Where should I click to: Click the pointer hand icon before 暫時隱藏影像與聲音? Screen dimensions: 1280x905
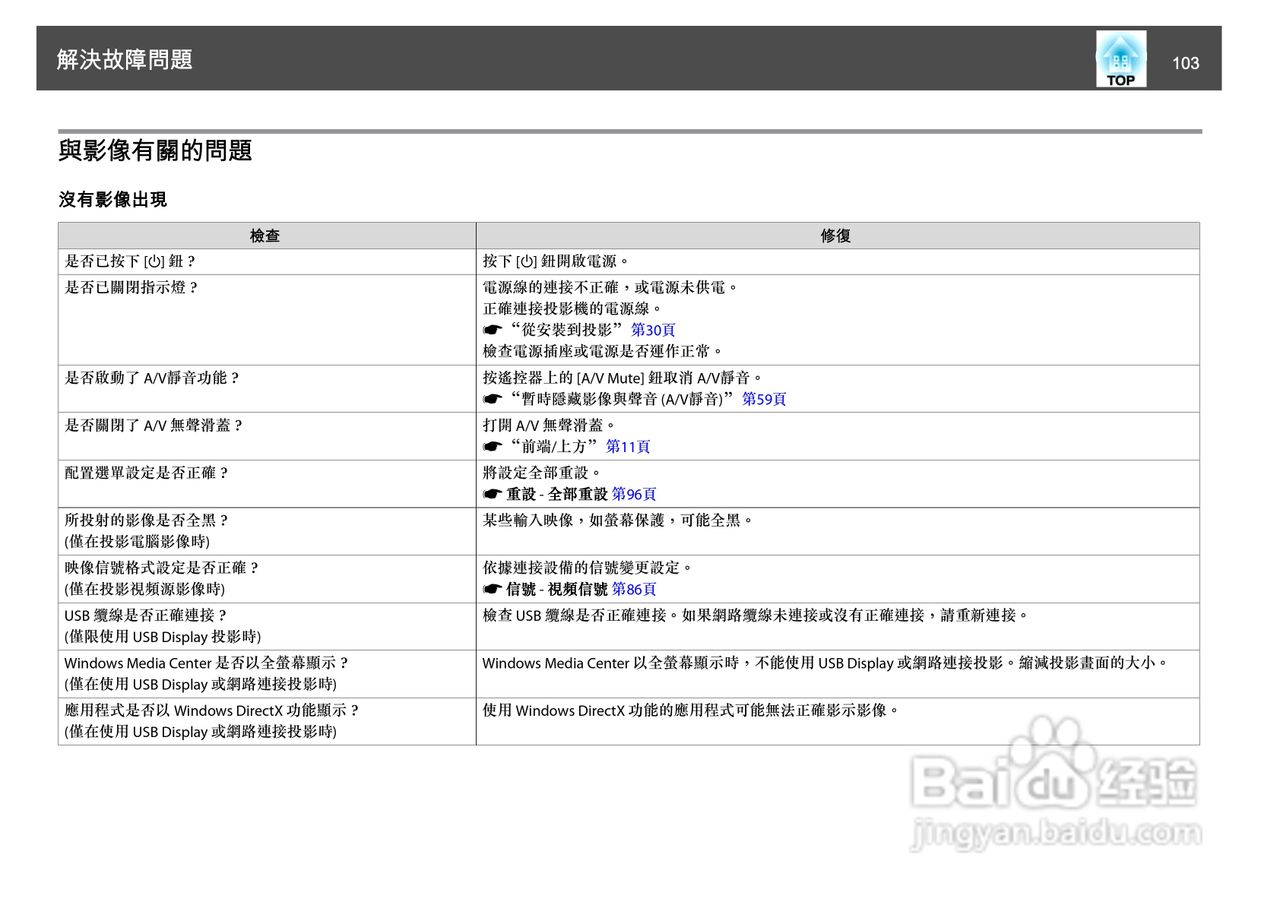coord(490,399)
